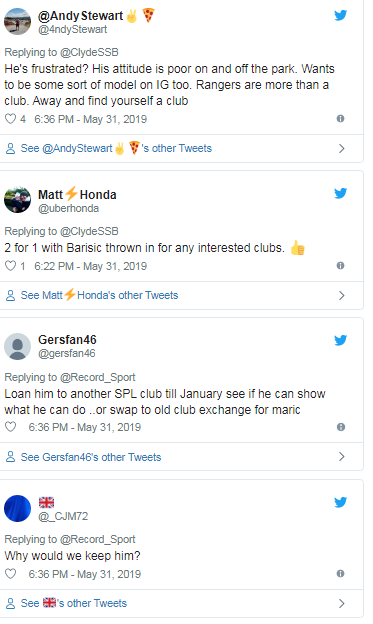Screen dimensions: 373x624
Task: Click the Twitter bird icon on Matt Honda's tweet
Action: [340, 193]
